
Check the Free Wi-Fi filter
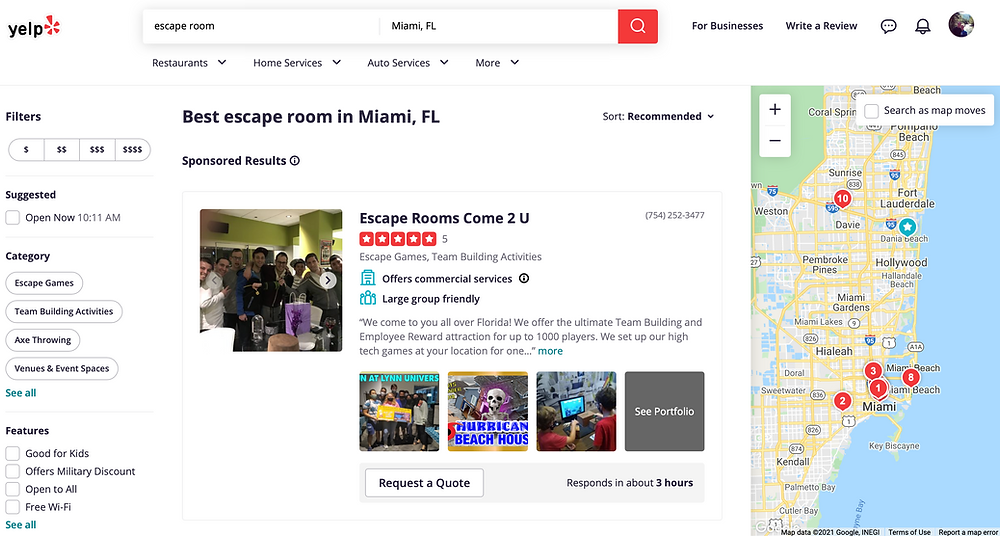coord(12,507)
